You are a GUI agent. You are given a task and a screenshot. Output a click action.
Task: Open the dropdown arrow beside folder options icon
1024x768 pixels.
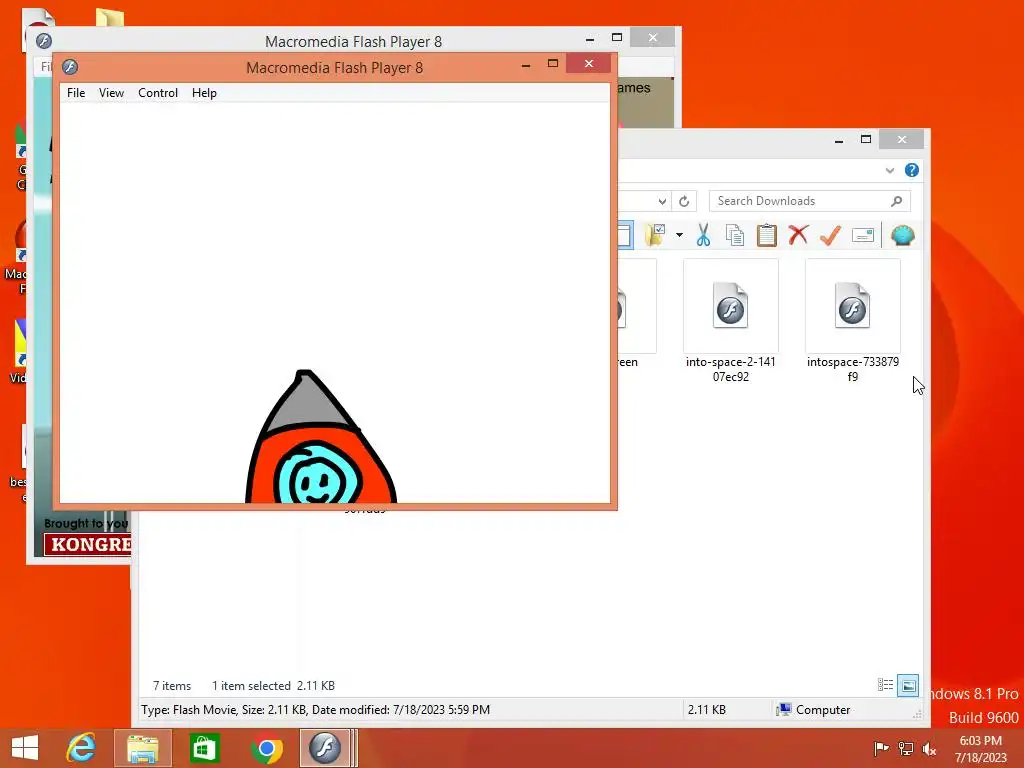(679, 235)
